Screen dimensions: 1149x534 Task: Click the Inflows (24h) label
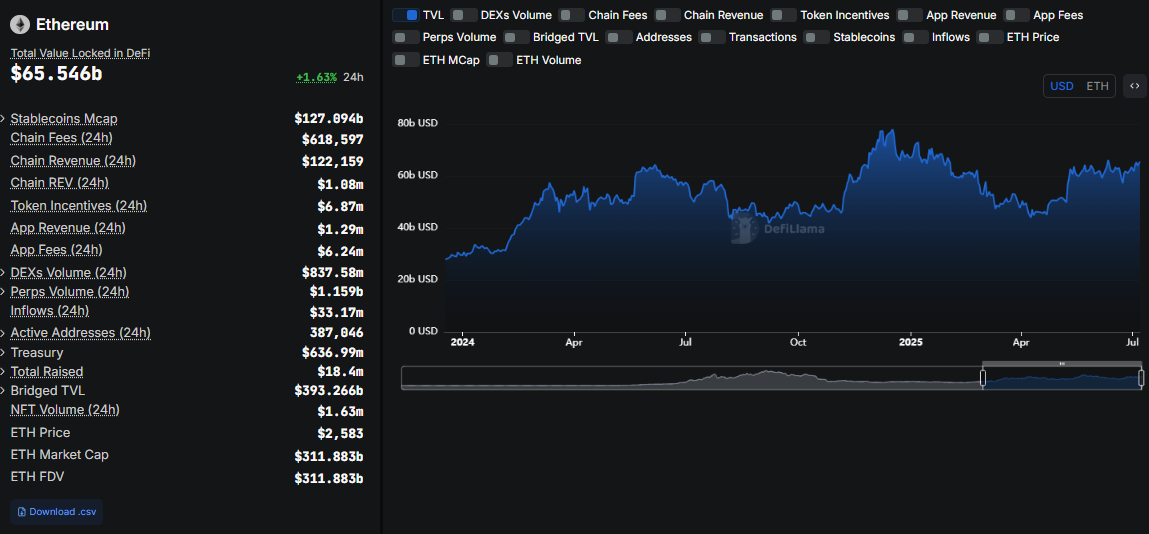50,311
